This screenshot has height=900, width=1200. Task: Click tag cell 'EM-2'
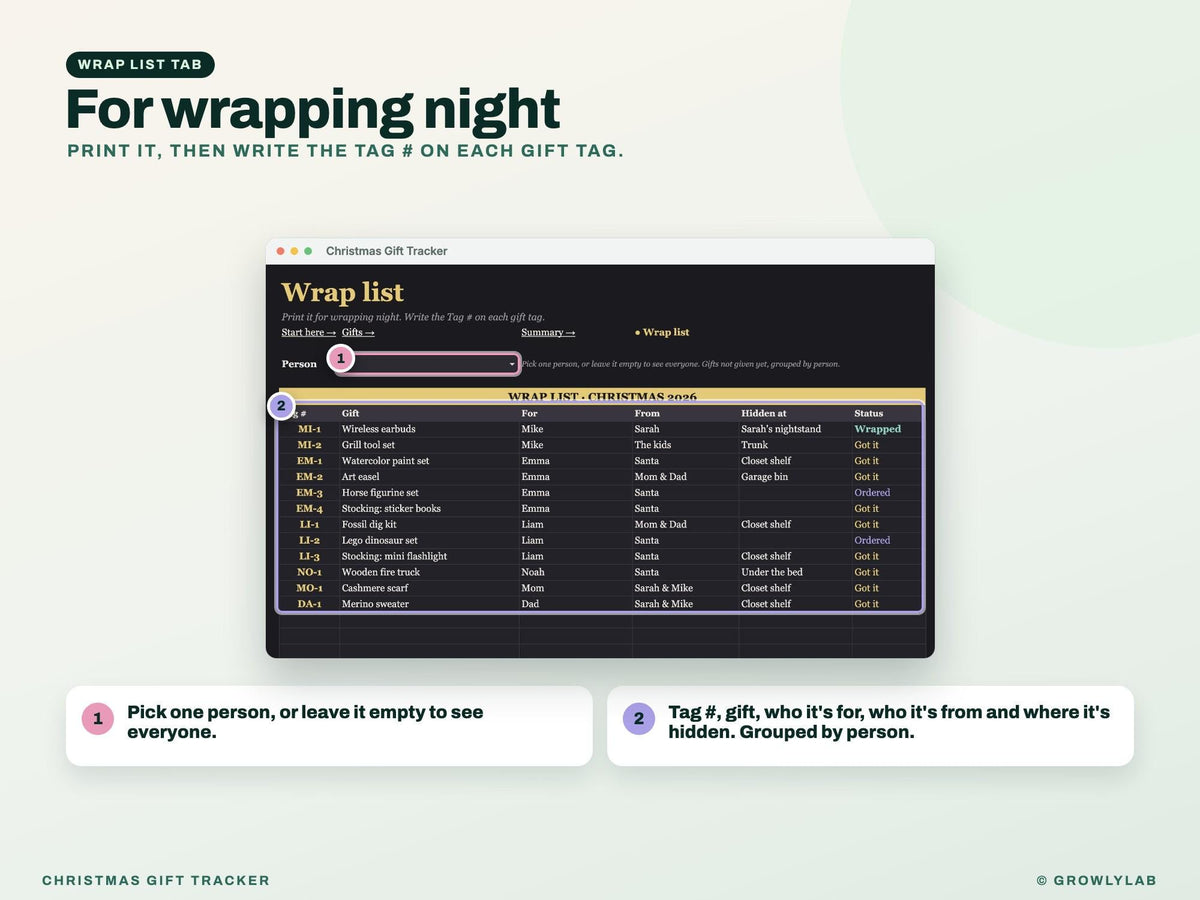point(309,477)
